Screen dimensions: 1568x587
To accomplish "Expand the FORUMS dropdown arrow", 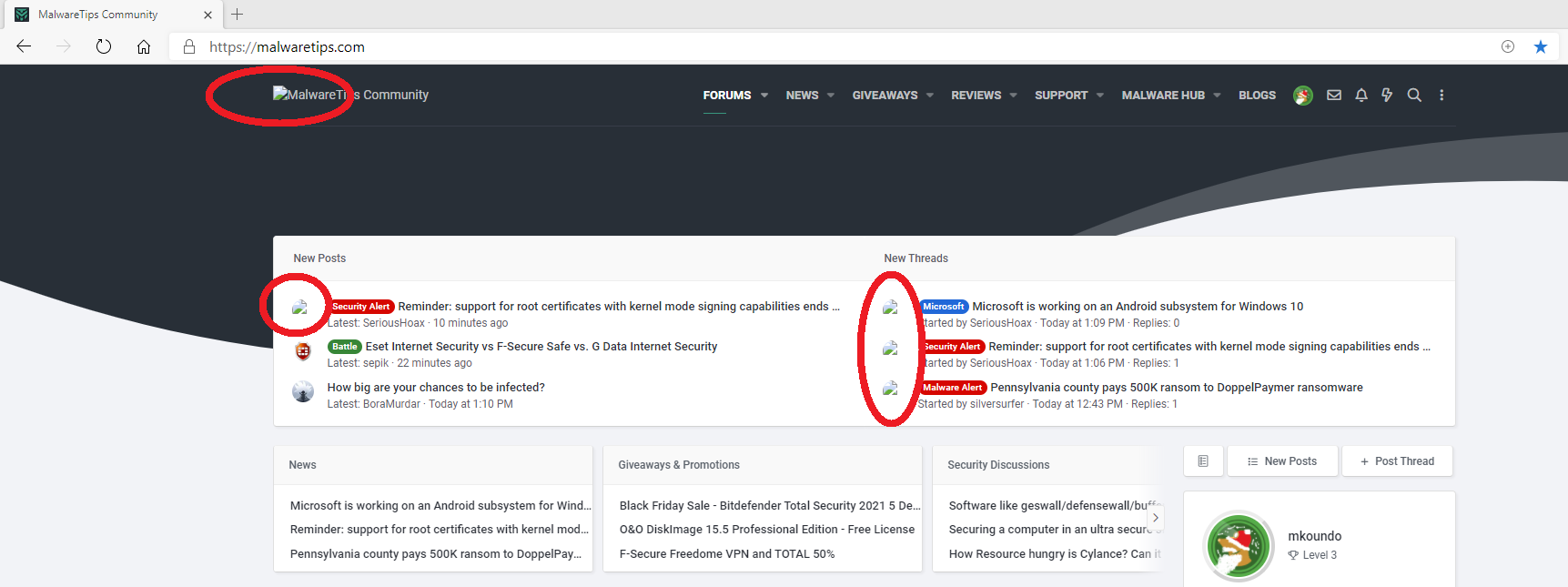I will (764, 95).
